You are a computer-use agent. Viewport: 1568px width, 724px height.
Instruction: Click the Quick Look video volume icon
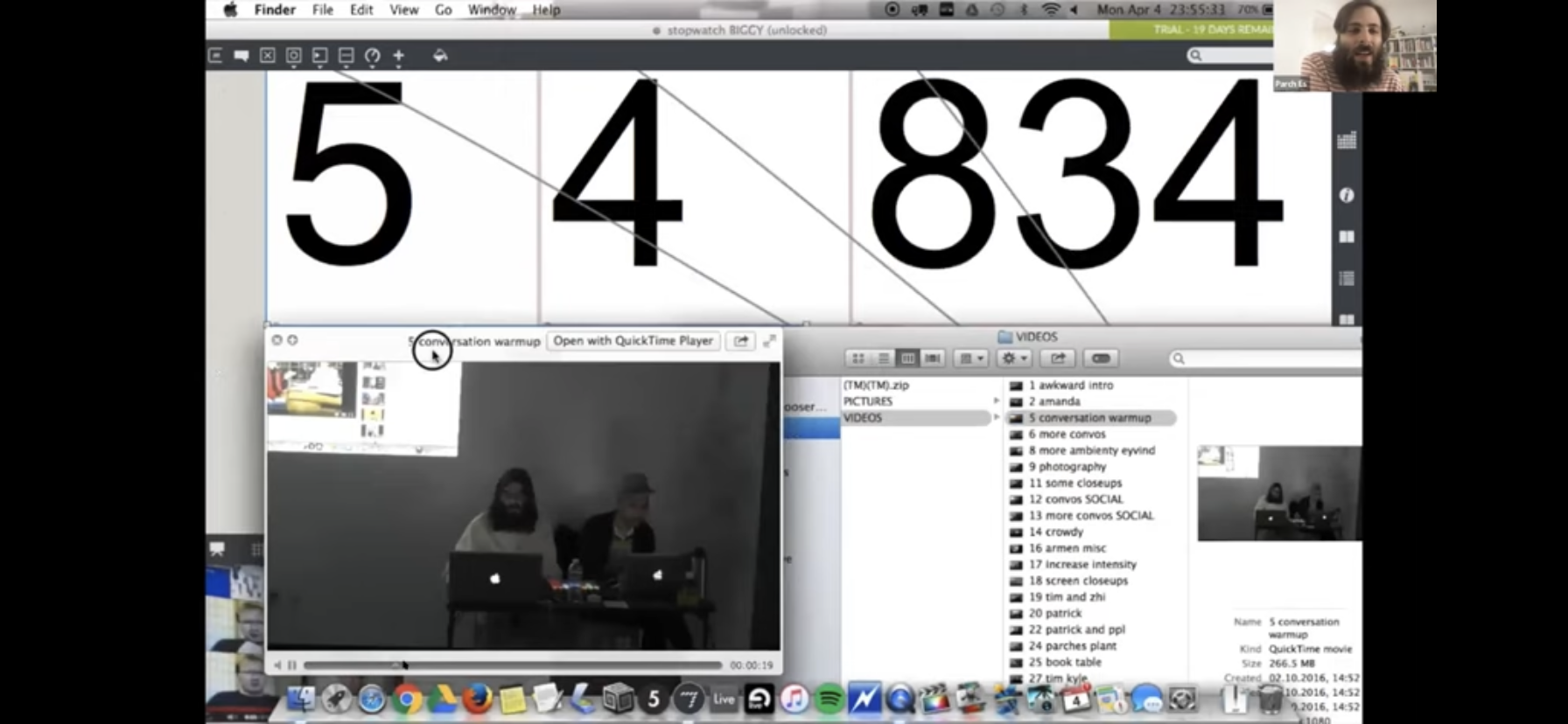(x=277, y=665)
